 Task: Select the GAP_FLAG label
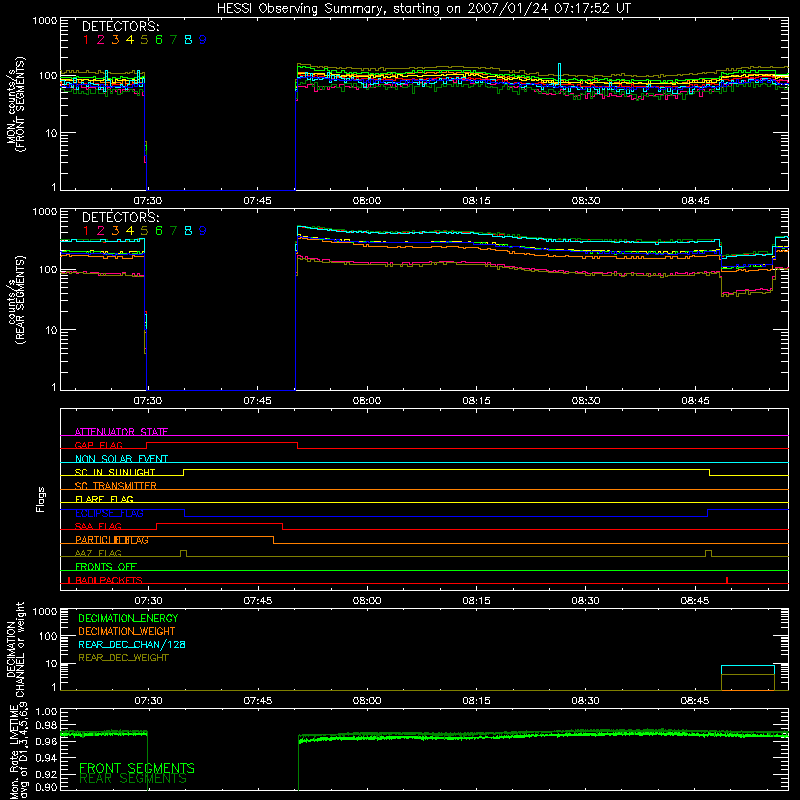click(98, 445)
